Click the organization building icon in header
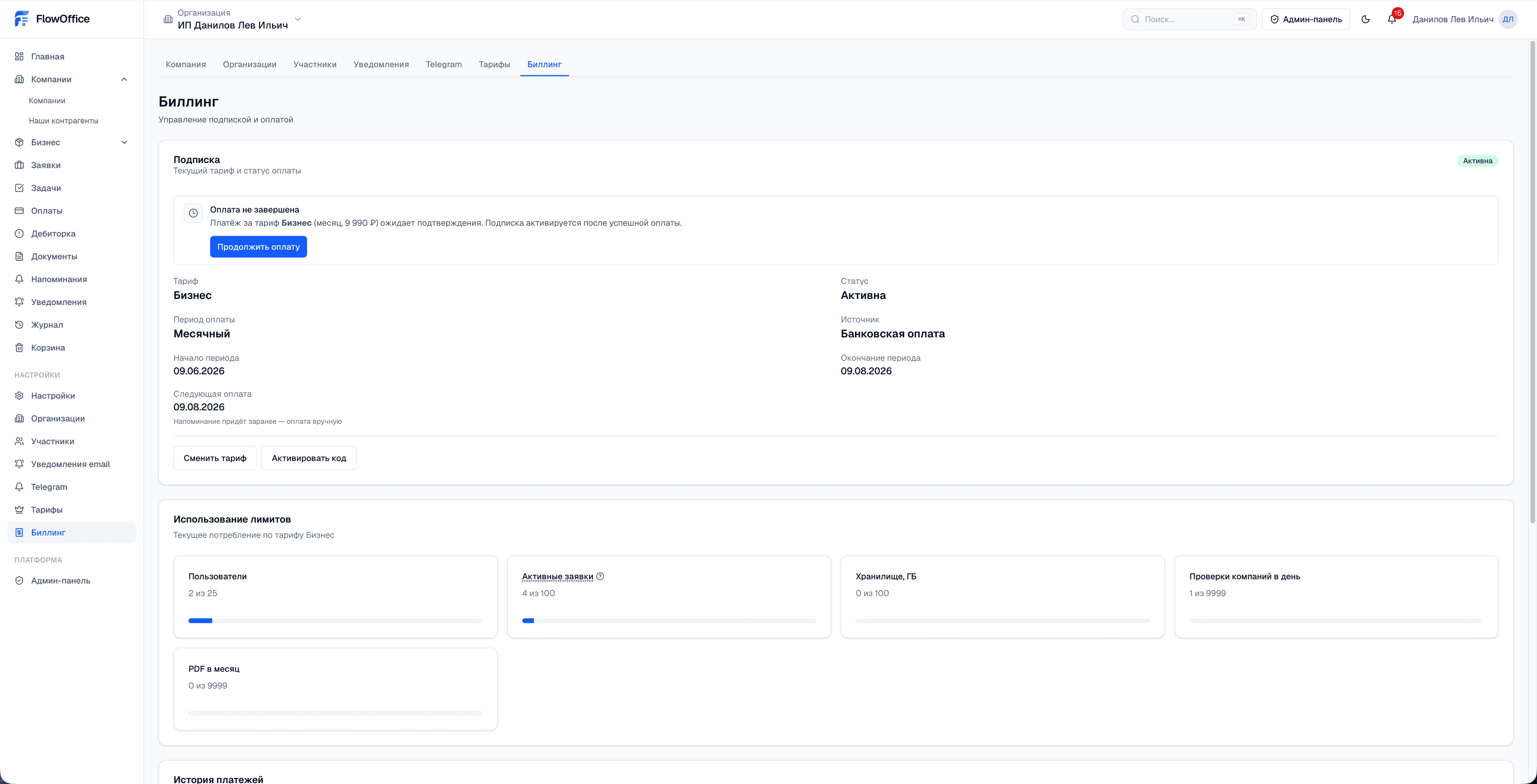 [x=168, y=19]
